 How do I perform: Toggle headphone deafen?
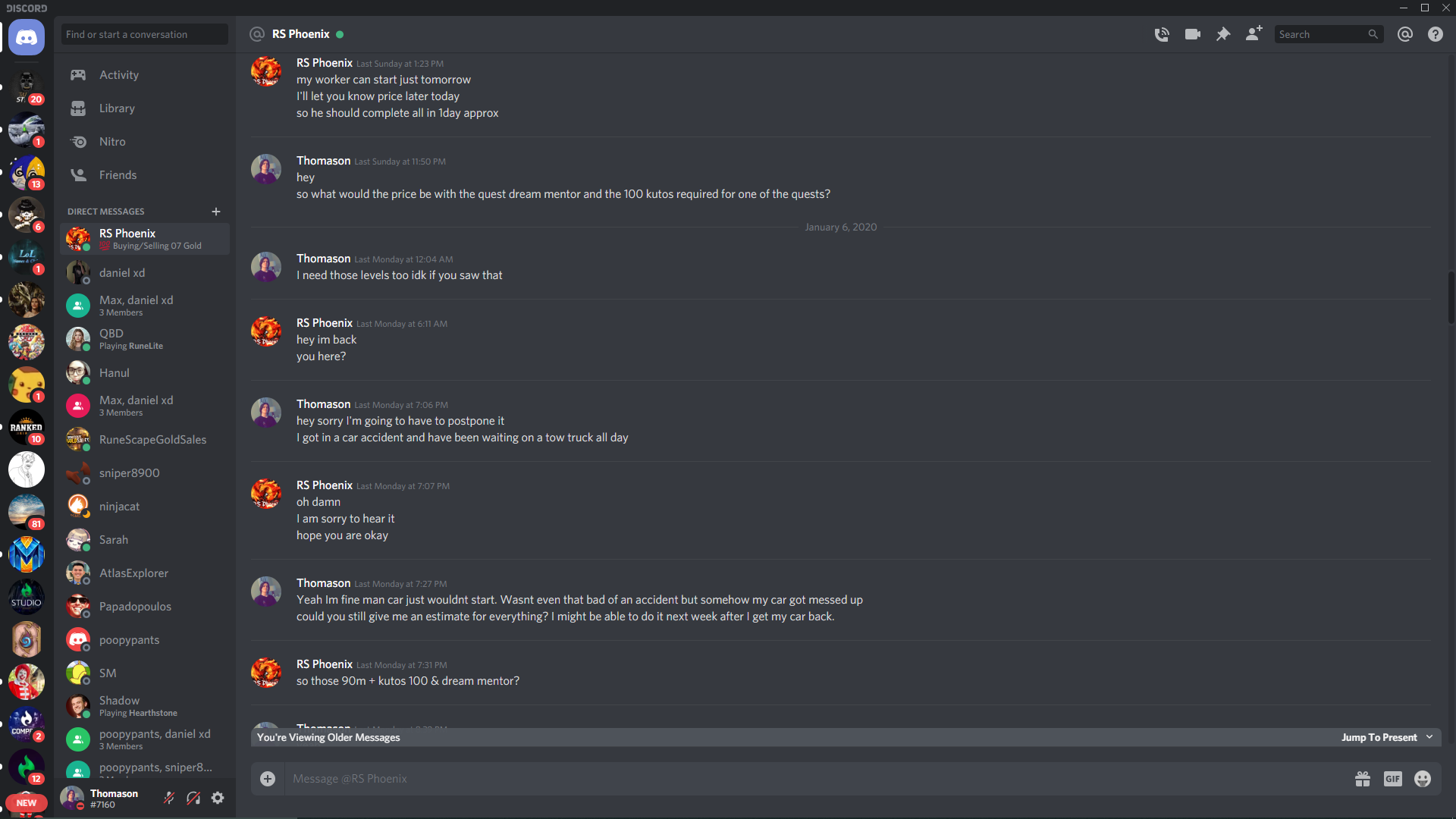point(193,798)
